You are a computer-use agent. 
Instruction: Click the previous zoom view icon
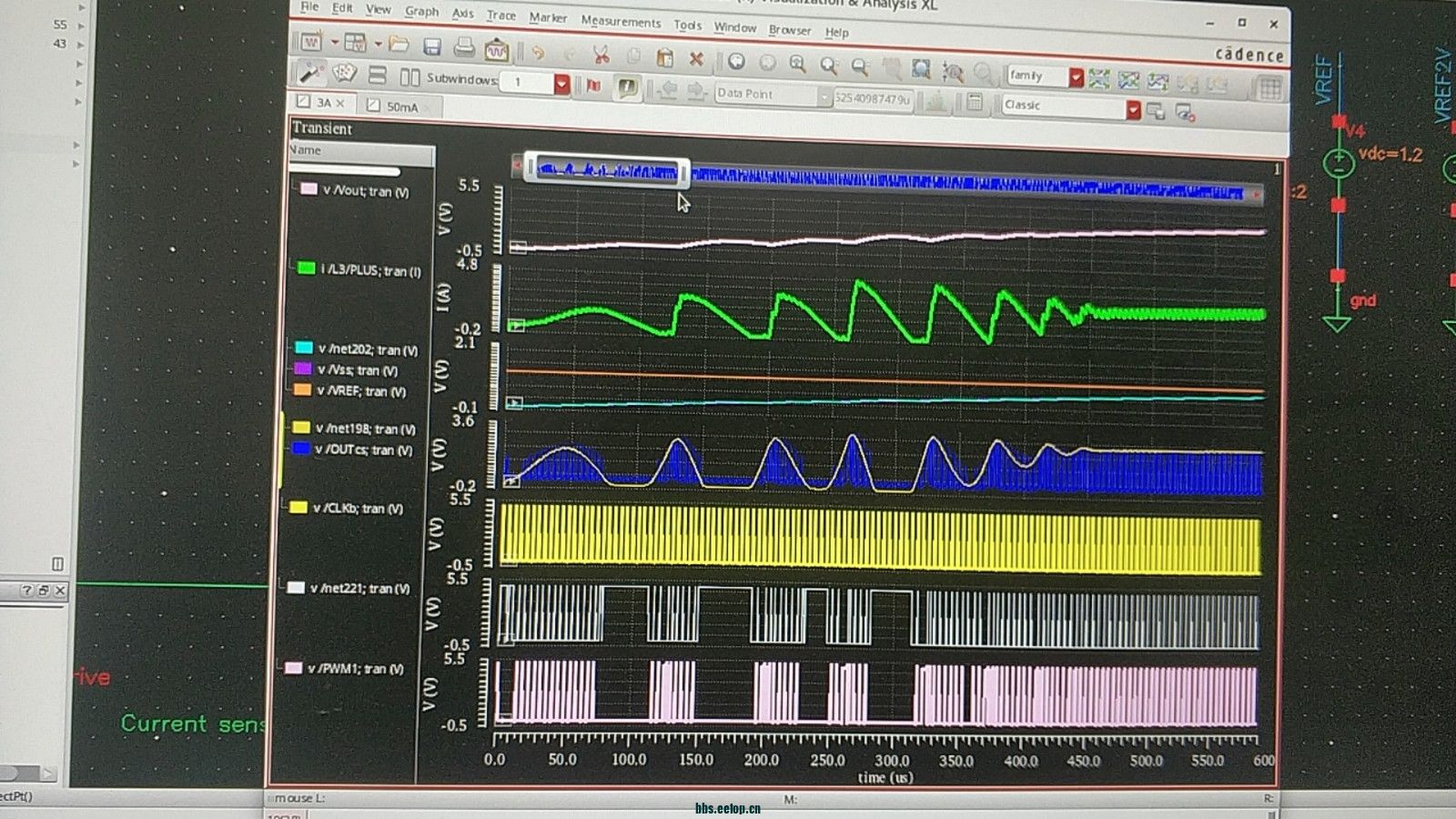pyautogui.click(x=736, y=61)
